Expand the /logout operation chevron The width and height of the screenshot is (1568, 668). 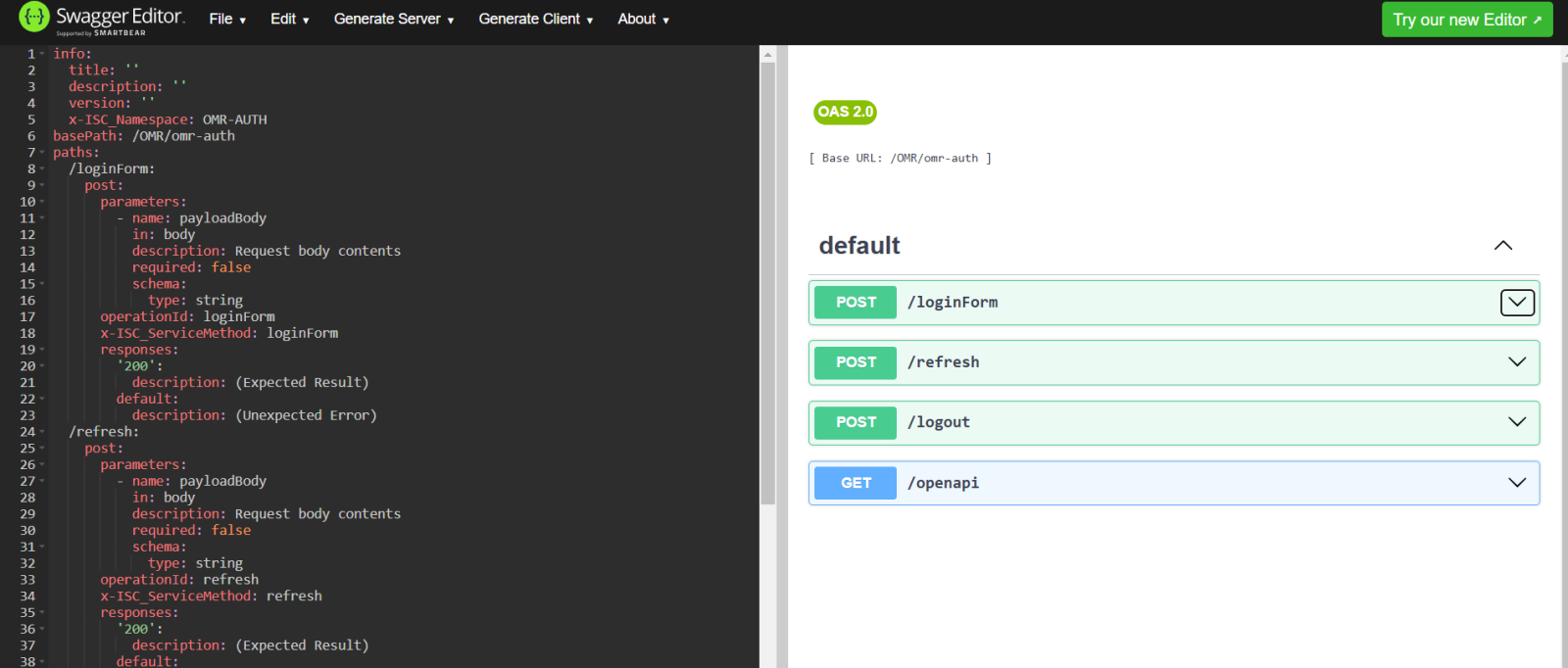tap(1517, 422)
